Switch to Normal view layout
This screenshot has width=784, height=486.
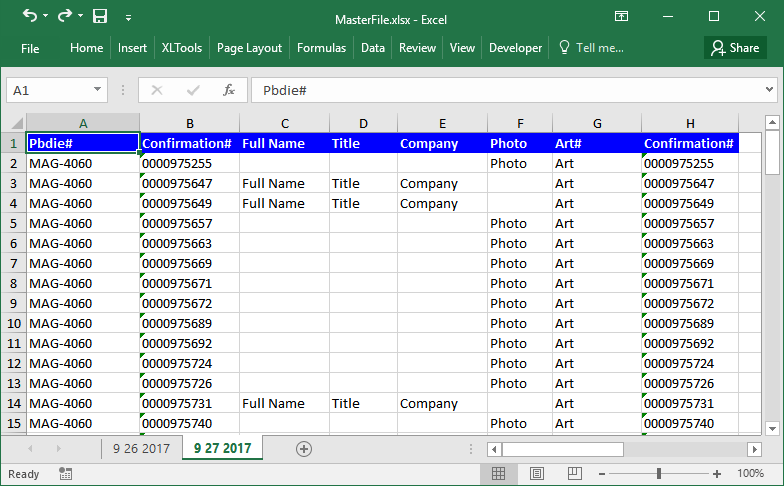click(x=498, y=473)
